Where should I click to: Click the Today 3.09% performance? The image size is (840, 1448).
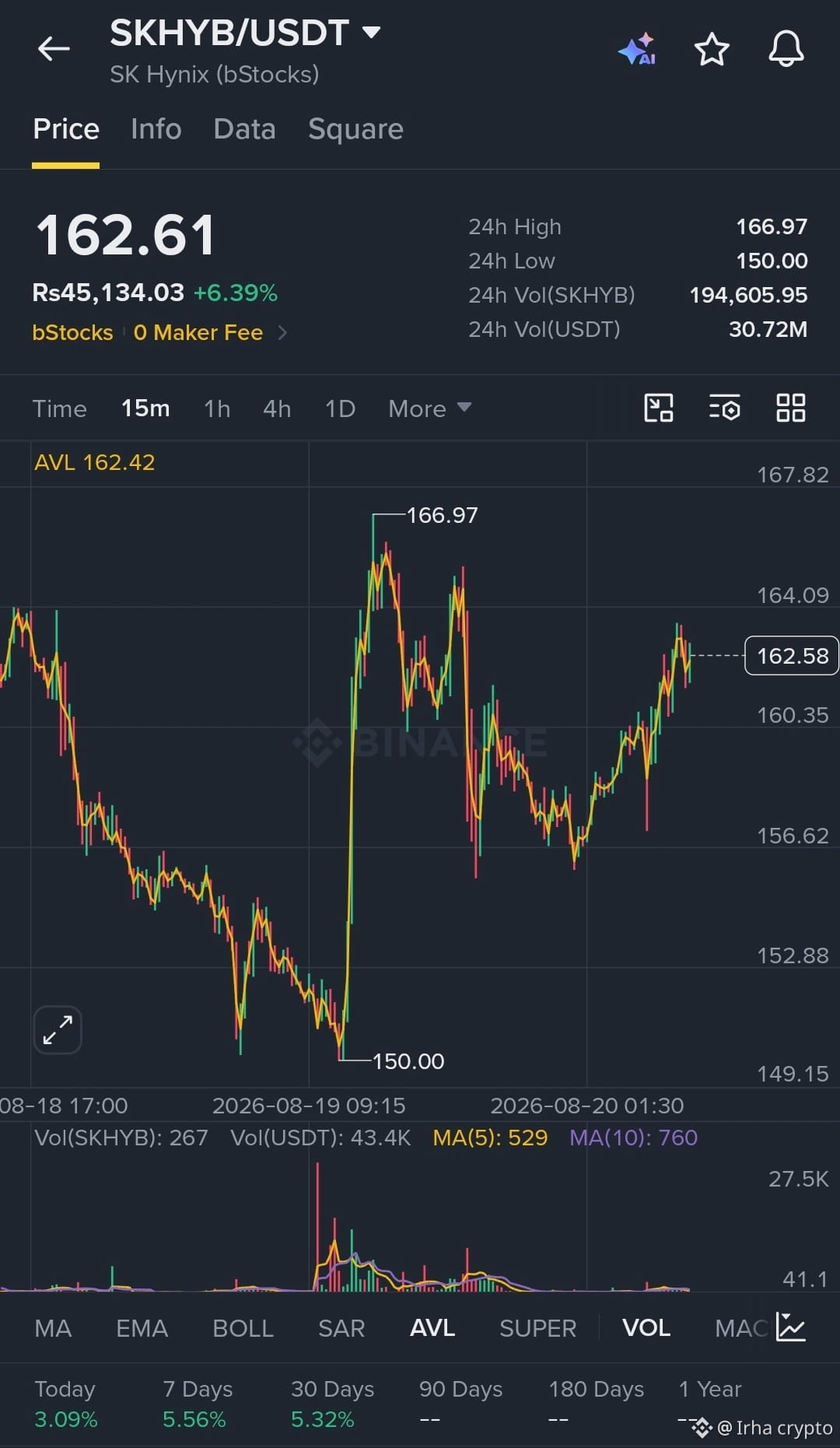66,1404
